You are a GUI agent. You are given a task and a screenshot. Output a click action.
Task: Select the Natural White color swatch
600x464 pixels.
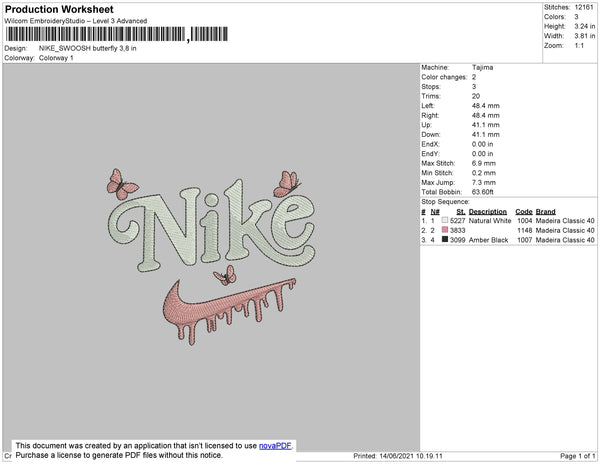point(445,220)
